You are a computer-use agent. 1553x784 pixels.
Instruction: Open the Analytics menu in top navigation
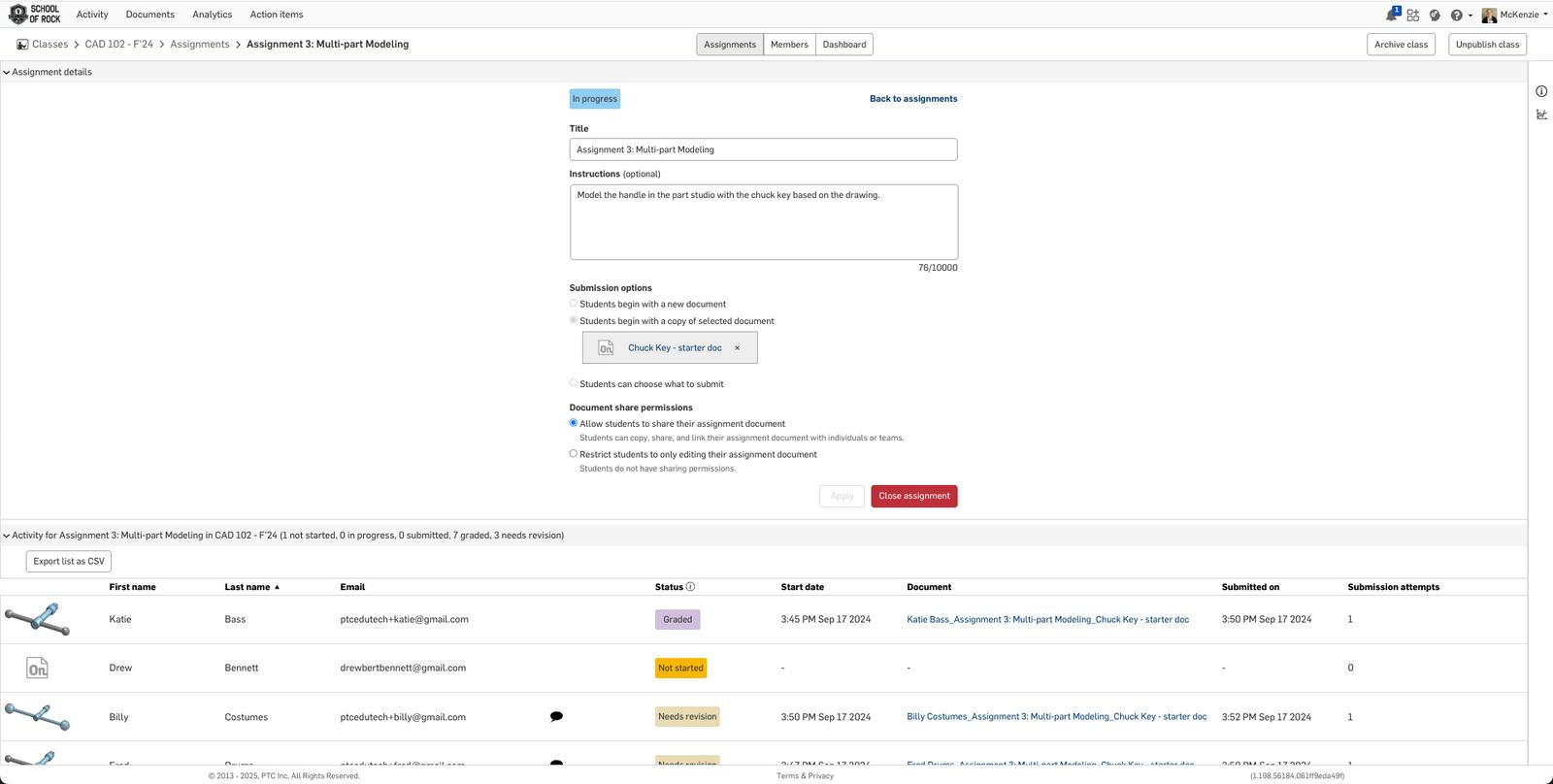pos(212,15)
